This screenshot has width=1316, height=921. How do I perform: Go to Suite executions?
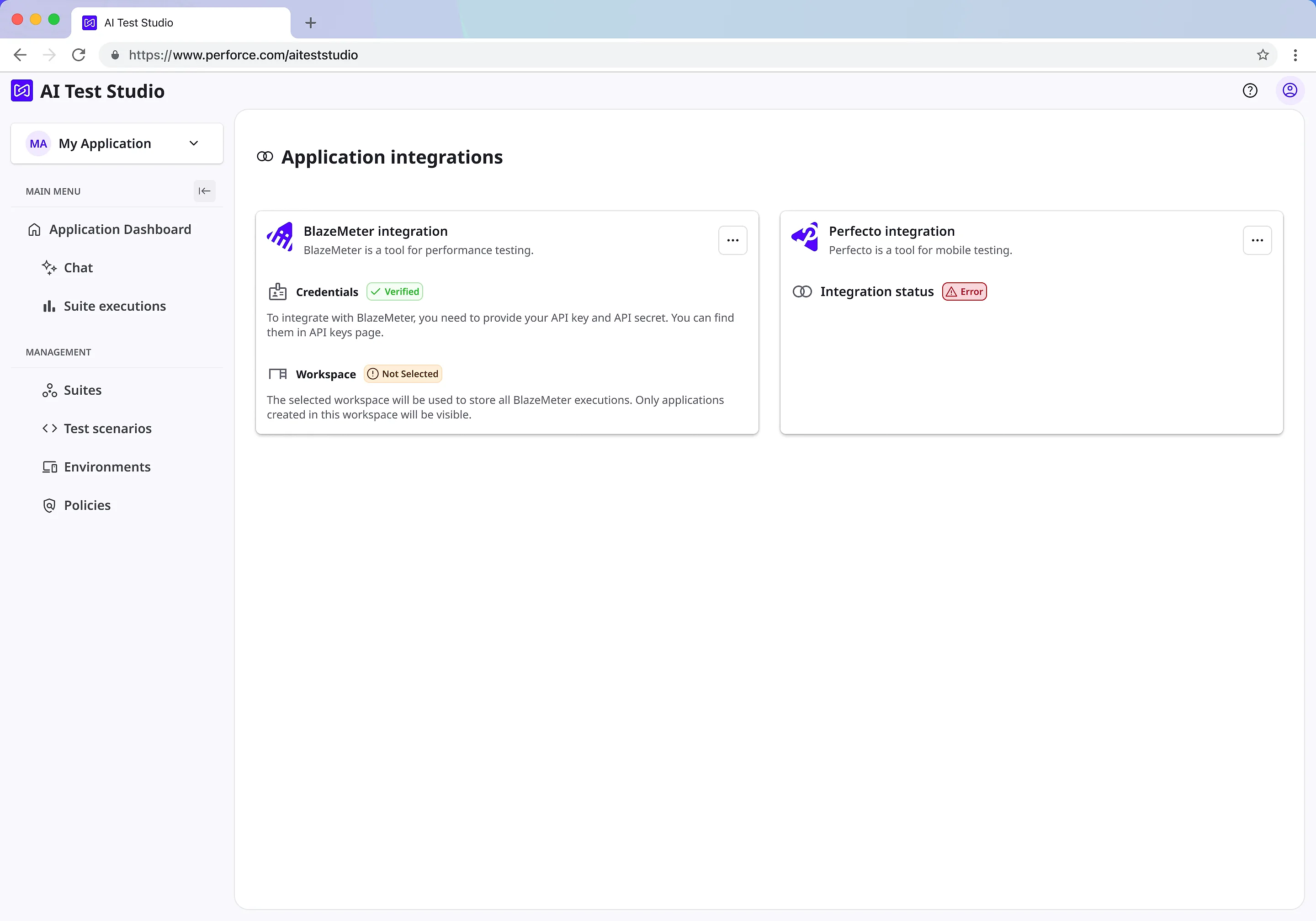click(117, 306)
